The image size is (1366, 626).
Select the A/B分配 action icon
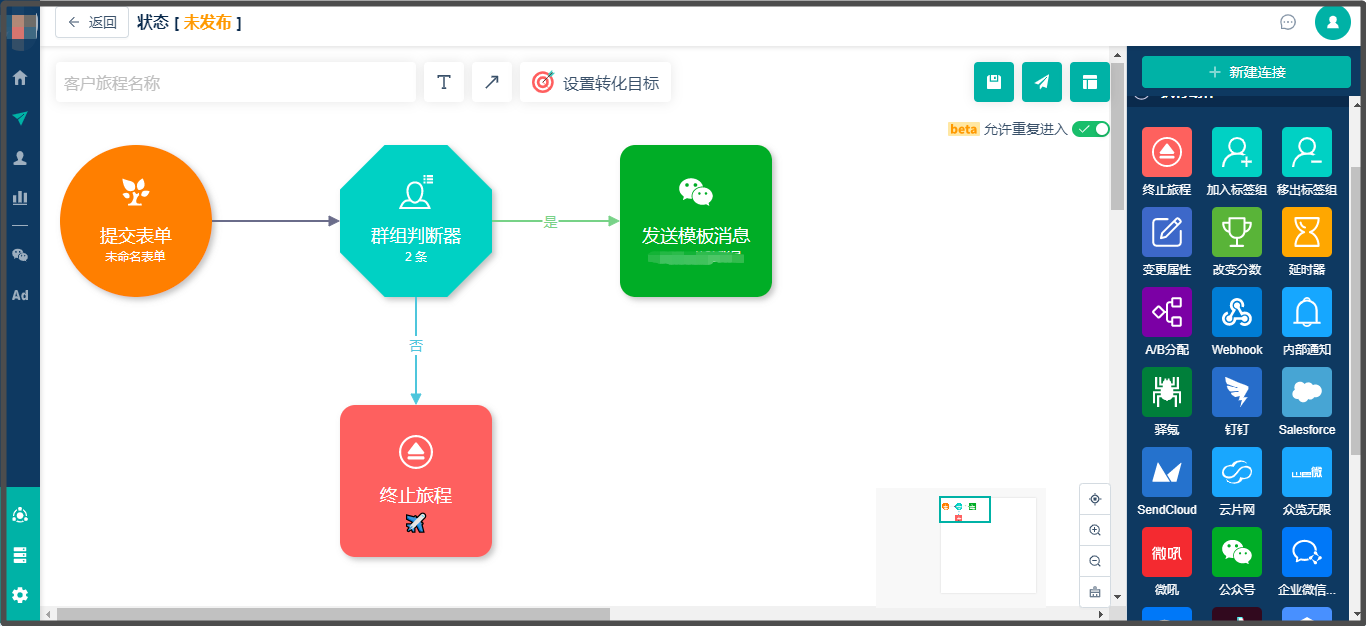point(1166,312)
